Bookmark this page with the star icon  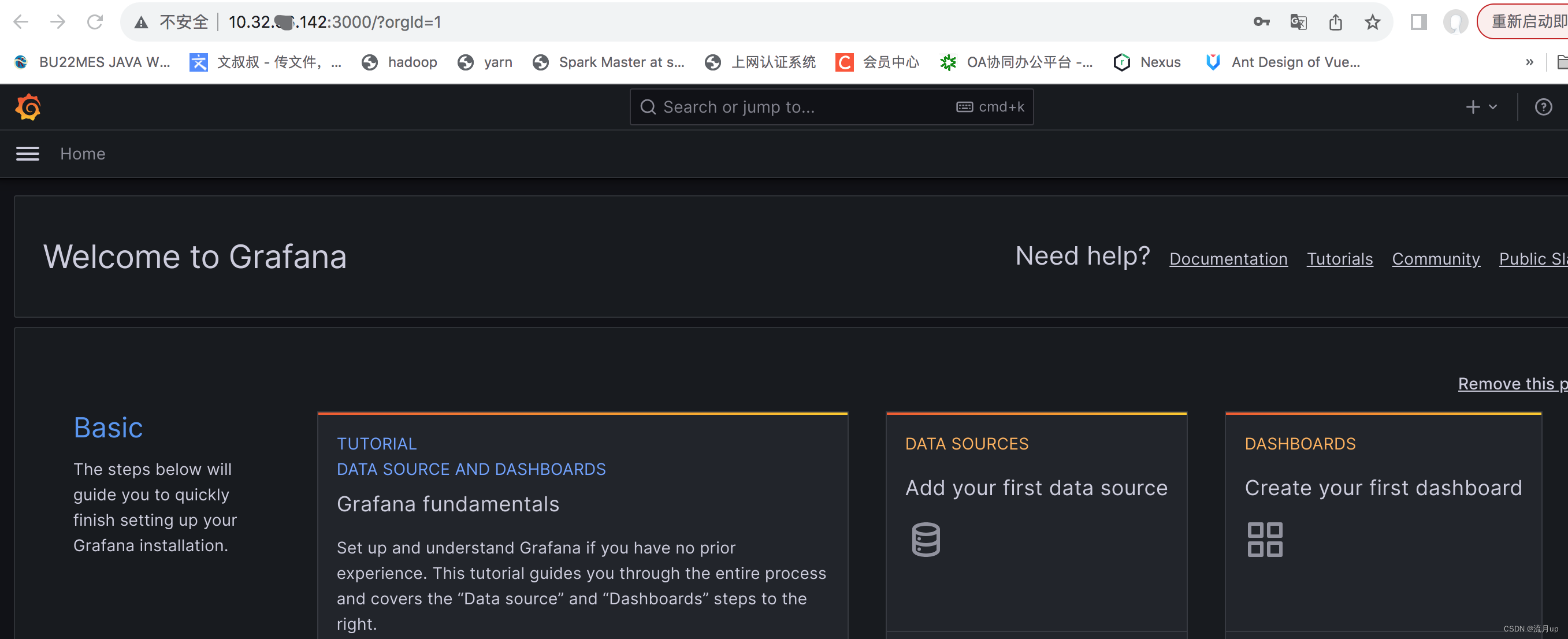(x=1372, y=23)
